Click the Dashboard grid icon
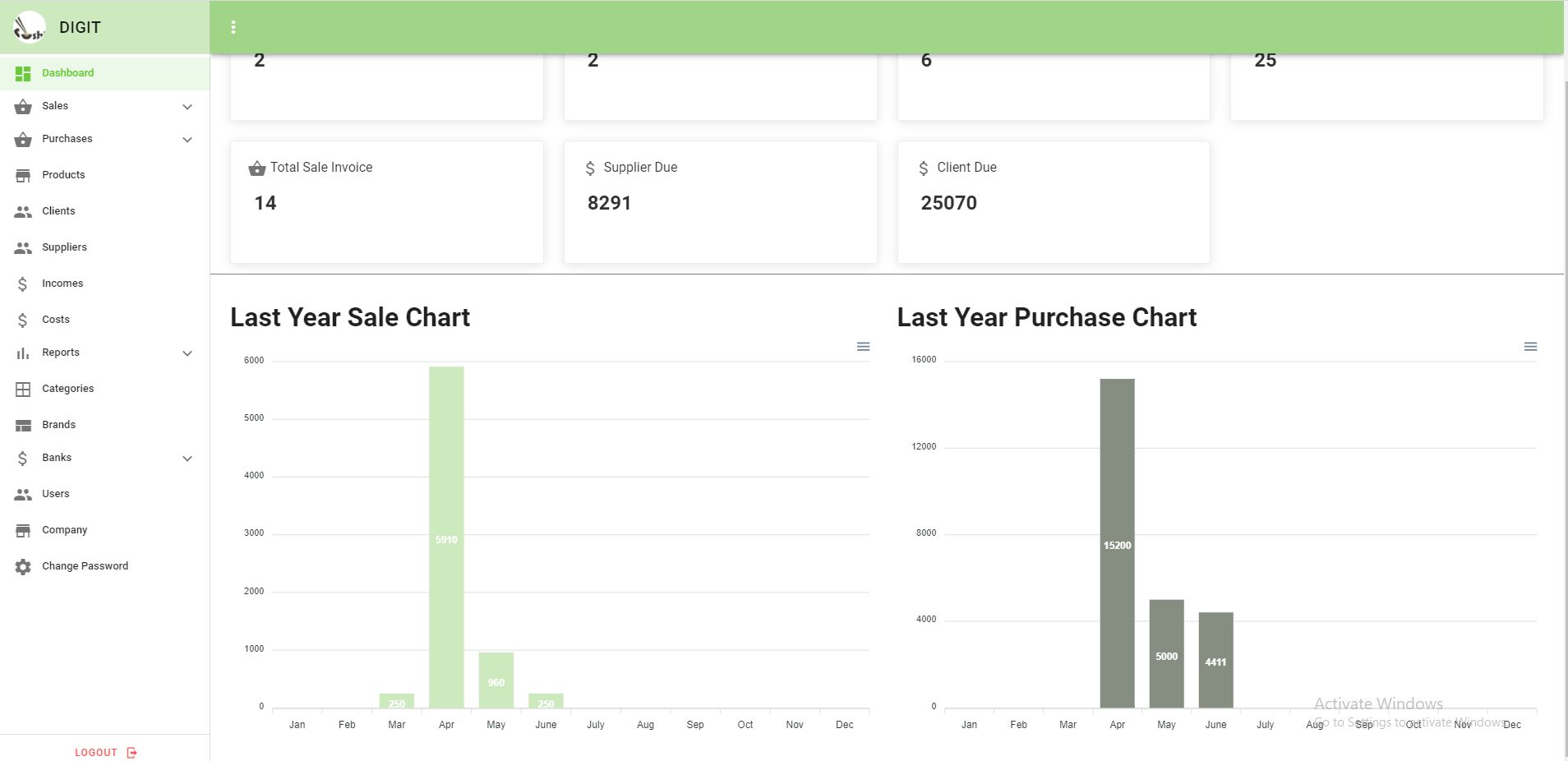This screenshot has height=761, width=1568. [23, 73]
